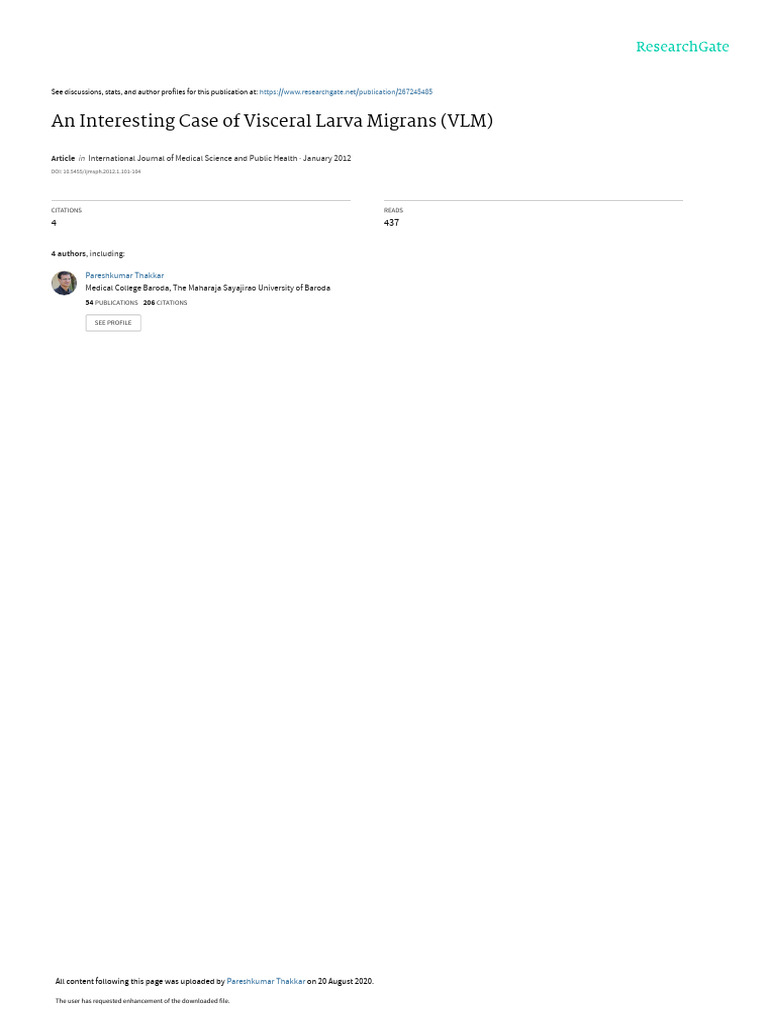Viewport: 768px width, 1024px height.
Task: Open the researchgate.net publication URL link
Action: pos(345,92)
